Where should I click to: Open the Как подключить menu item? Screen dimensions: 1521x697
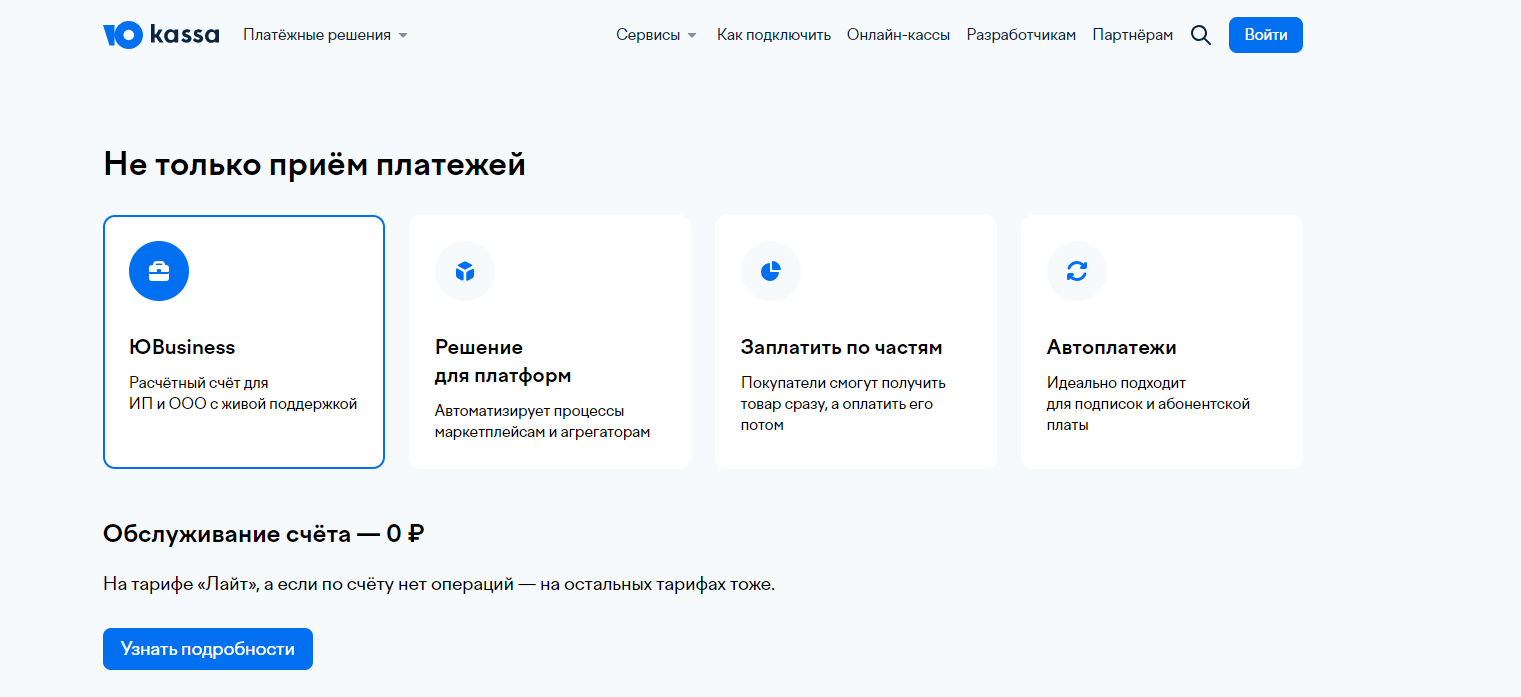pyautogui.click(x=773, y=35)
